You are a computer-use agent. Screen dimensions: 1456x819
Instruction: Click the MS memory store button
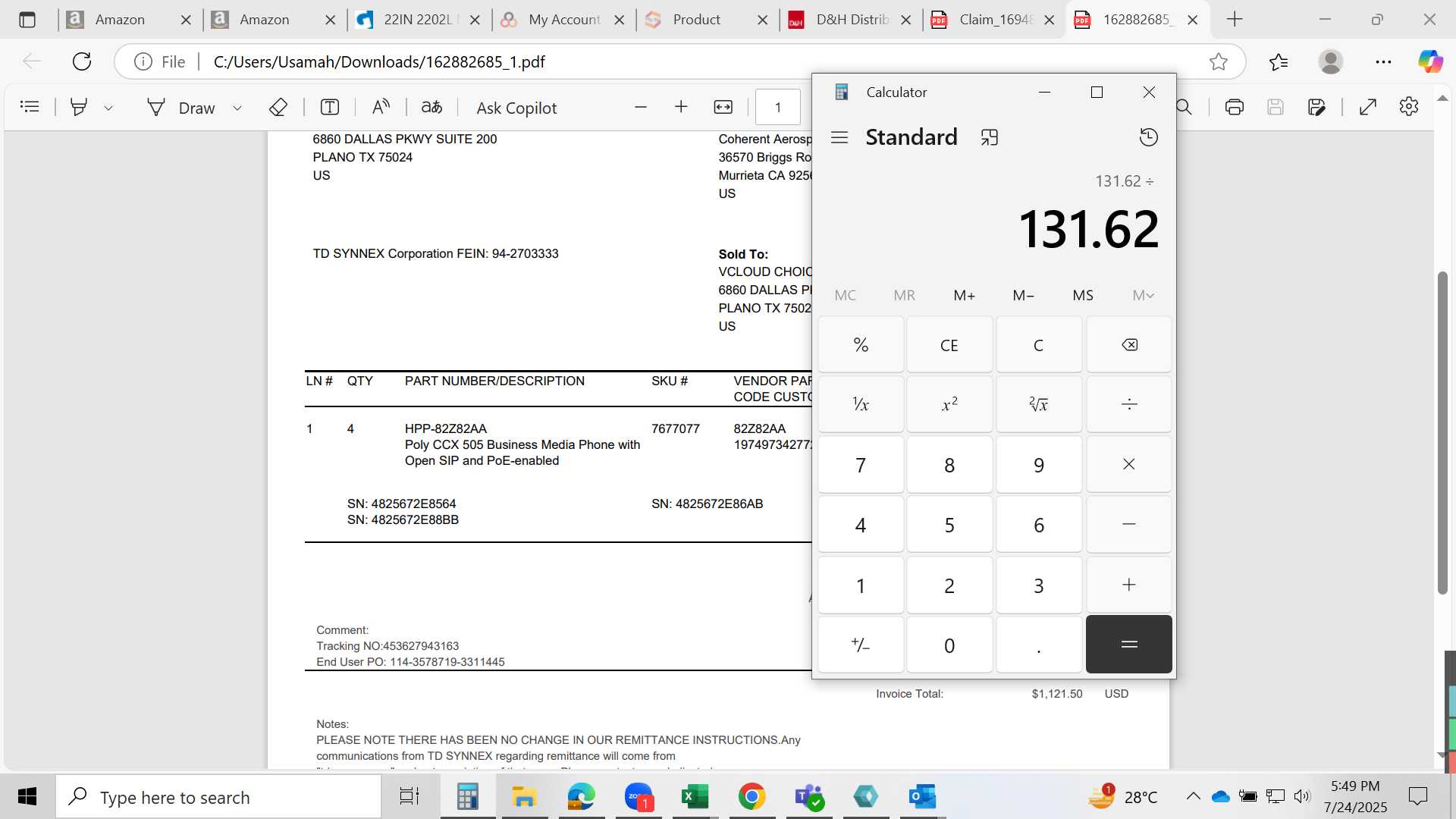point(1083,295)
